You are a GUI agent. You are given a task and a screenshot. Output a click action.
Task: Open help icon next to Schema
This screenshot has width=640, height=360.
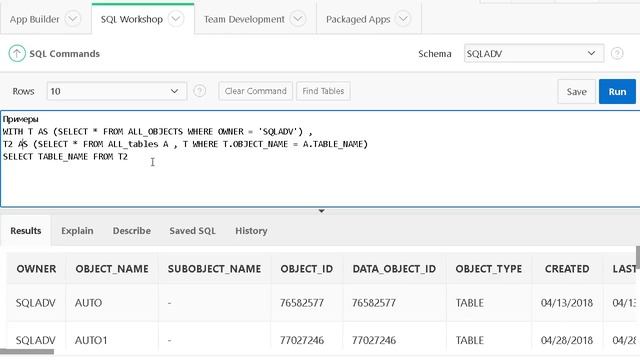pyautogui.click(x=617, y=53)
